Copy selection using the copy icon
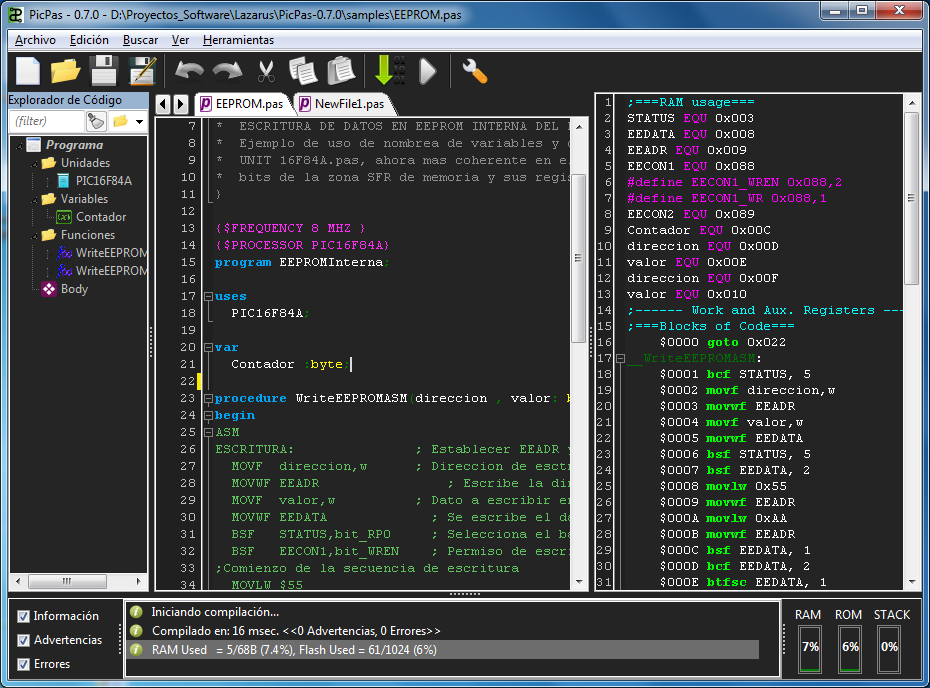 303,71
